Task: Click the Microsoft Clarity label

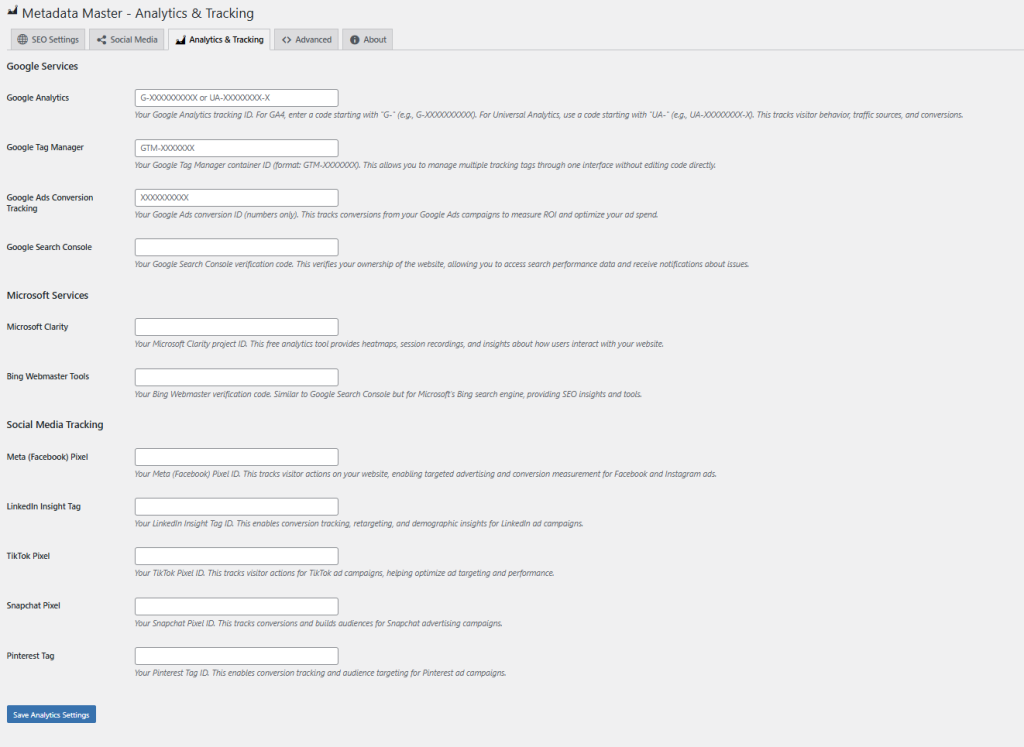Action: click(37, 326)
